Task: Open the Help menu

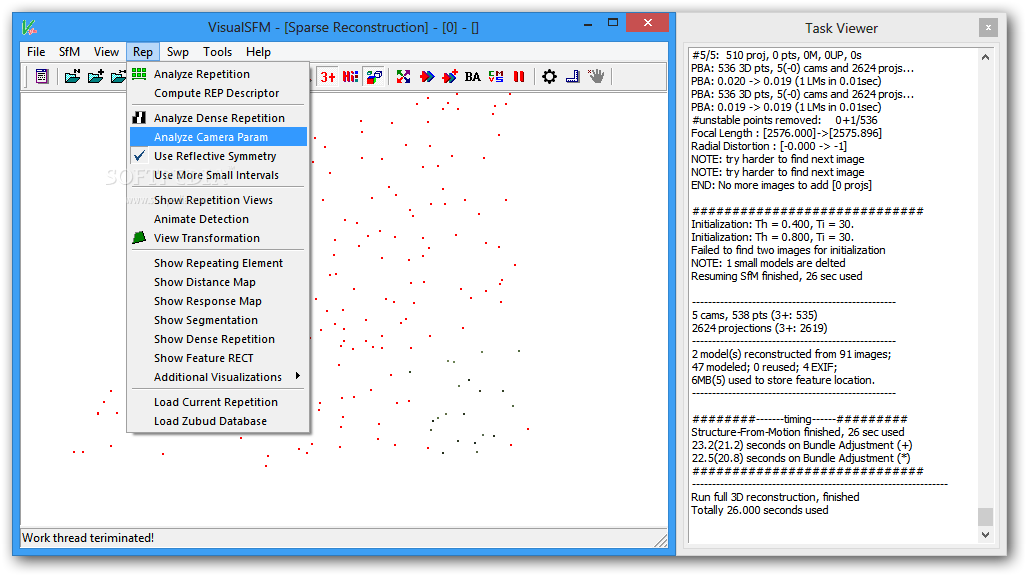Action: pyautogui.click(x=258, y=52)
